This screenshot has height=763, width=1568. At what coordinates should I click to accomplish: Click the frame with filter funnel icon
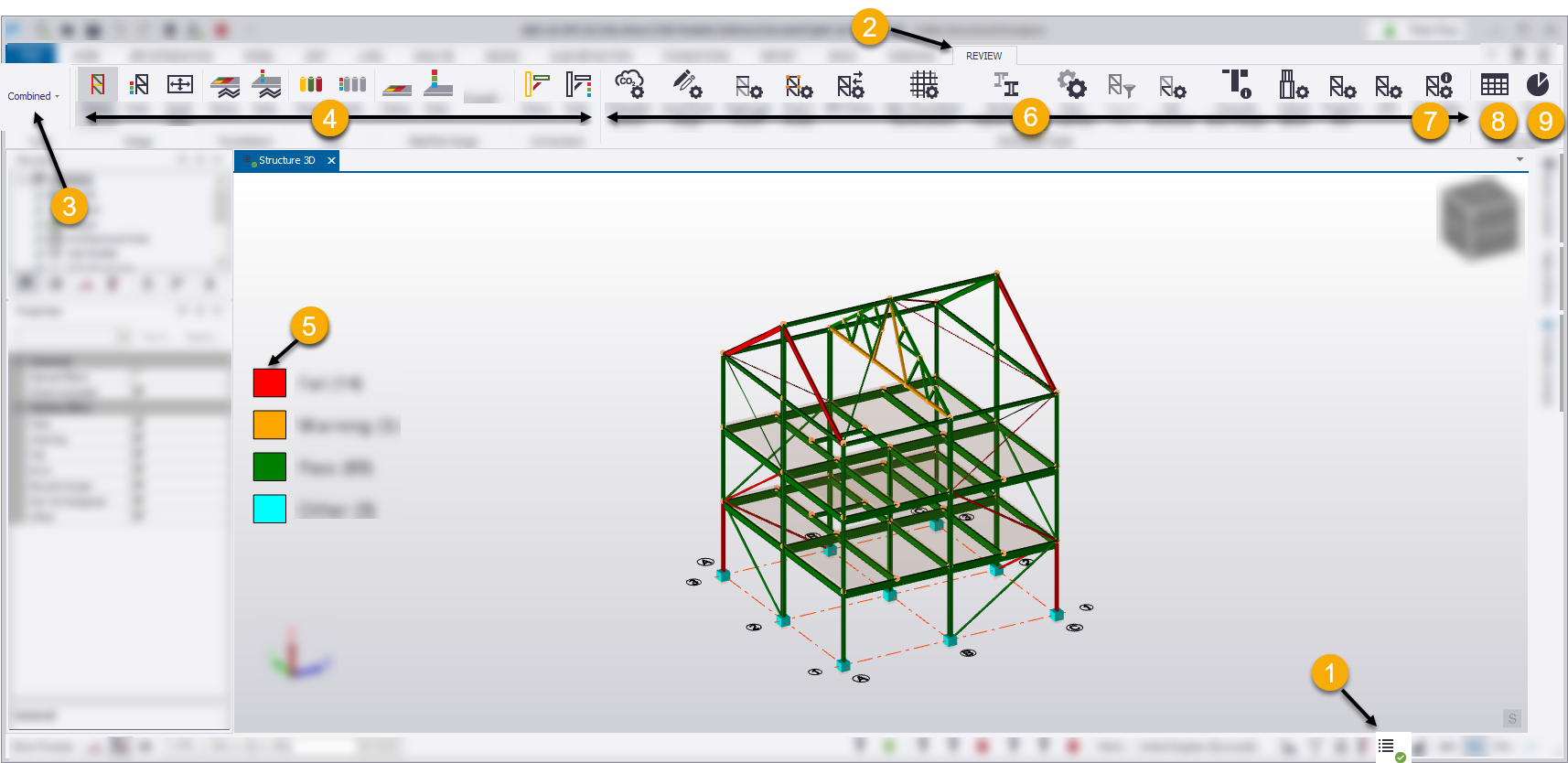point(1121,87)
